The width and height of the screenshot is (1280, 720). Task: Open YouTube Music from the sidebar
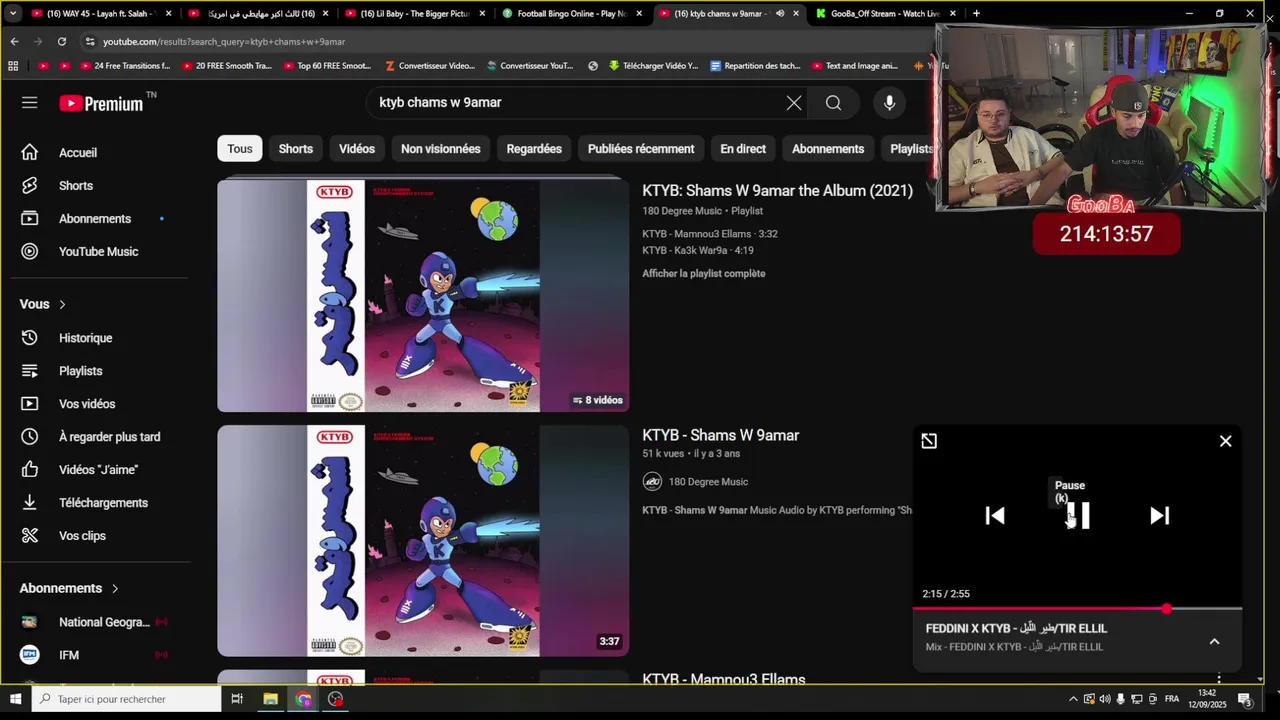(x=100, y=252)
